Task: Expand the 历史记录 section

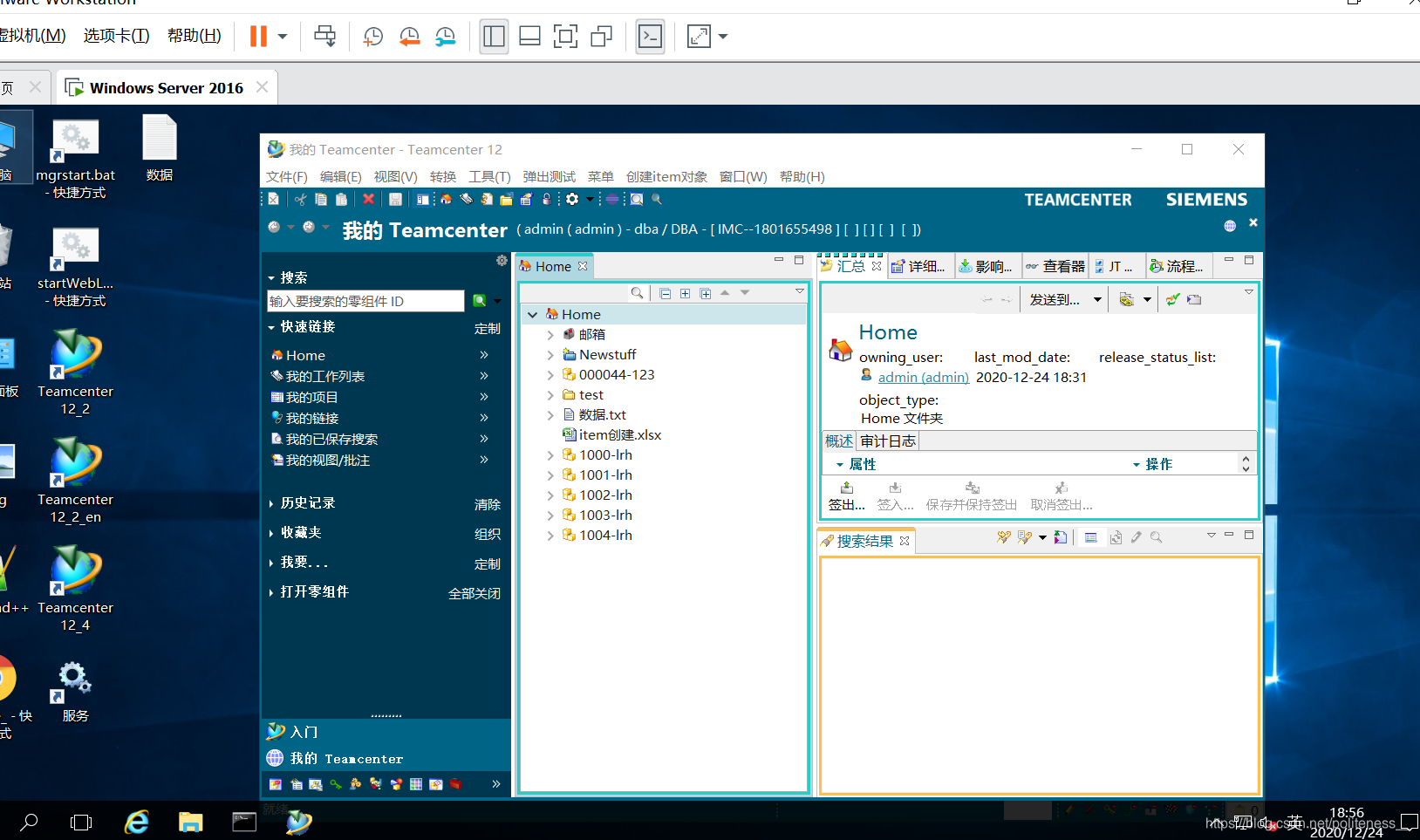Action: [x=271, y=504]
